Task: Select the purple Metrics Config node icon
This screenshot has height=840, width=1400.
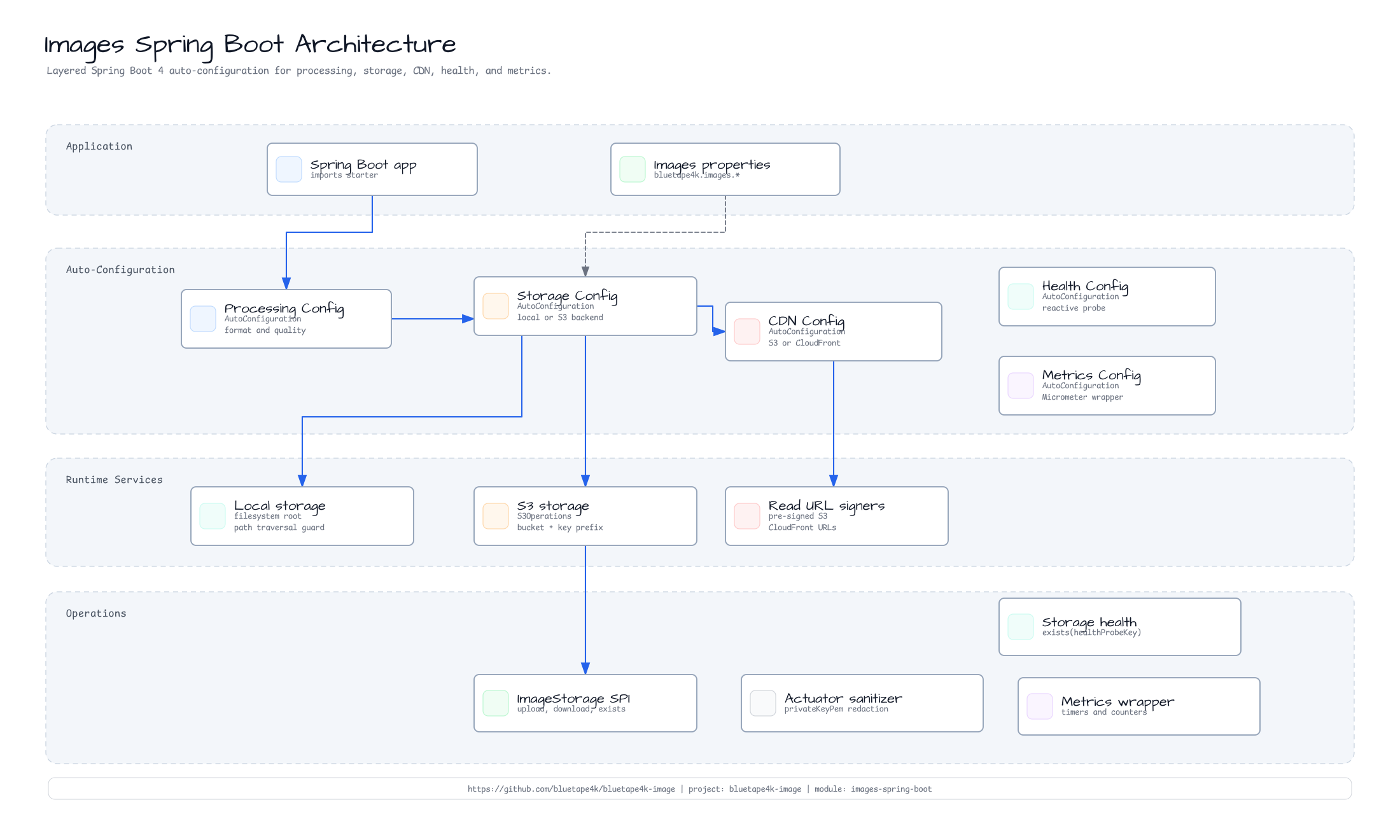Action: click(1021, 386)
